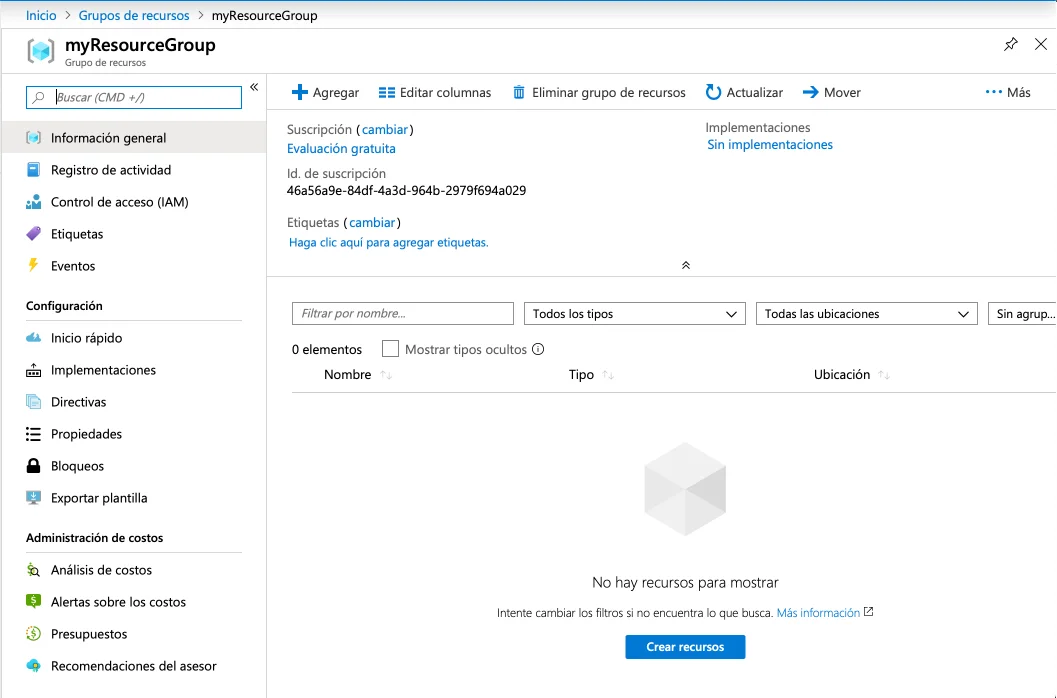Click the Control de acceso (IAM) icon
Screen dimensions: 1057x698
point(33,202)
